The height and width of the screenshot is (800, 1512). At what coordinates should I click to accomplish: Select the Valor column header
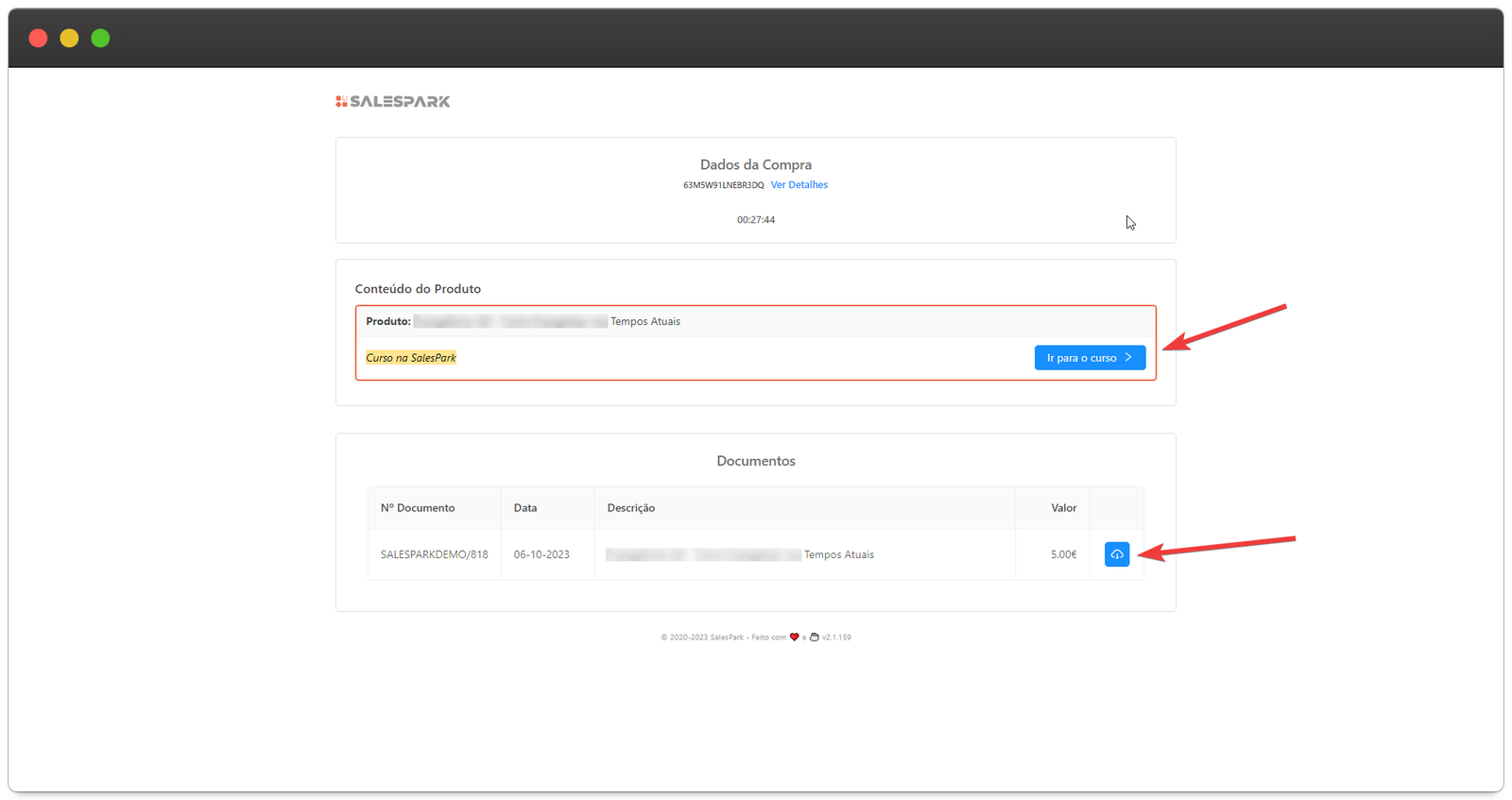coord(1063,508)
